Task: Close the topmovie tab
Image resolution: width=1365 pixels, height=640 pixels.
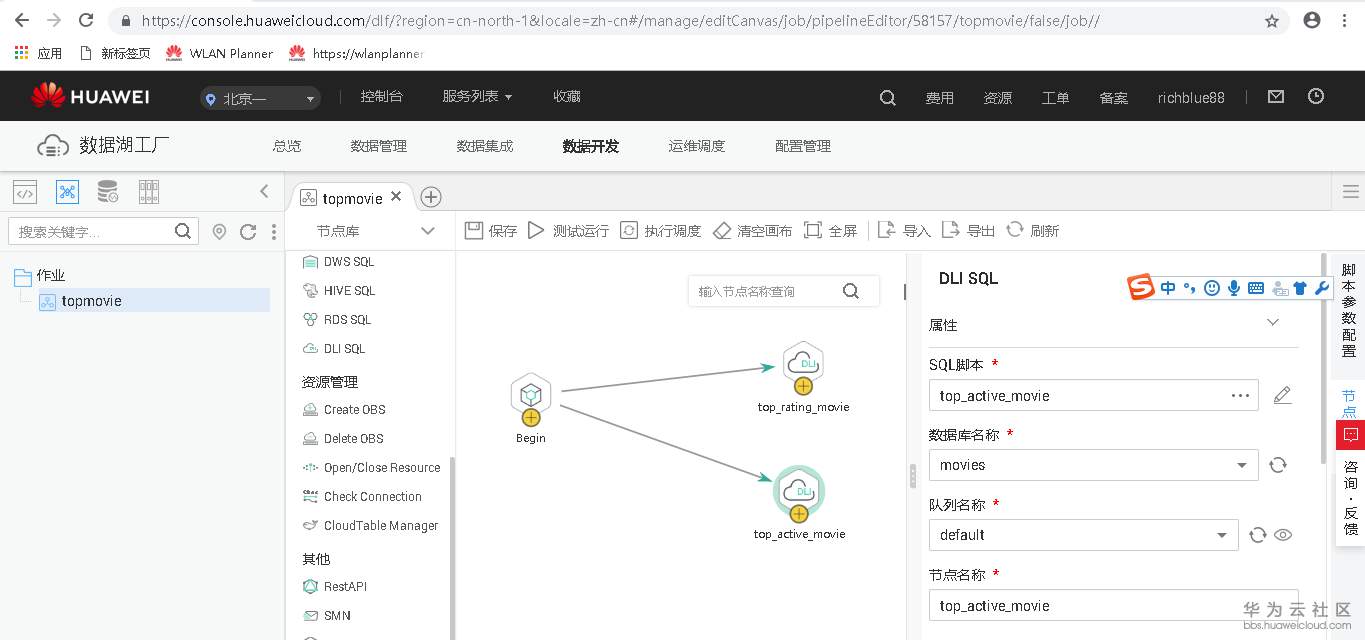Action: pyautogui.click(x=396, y=197)
